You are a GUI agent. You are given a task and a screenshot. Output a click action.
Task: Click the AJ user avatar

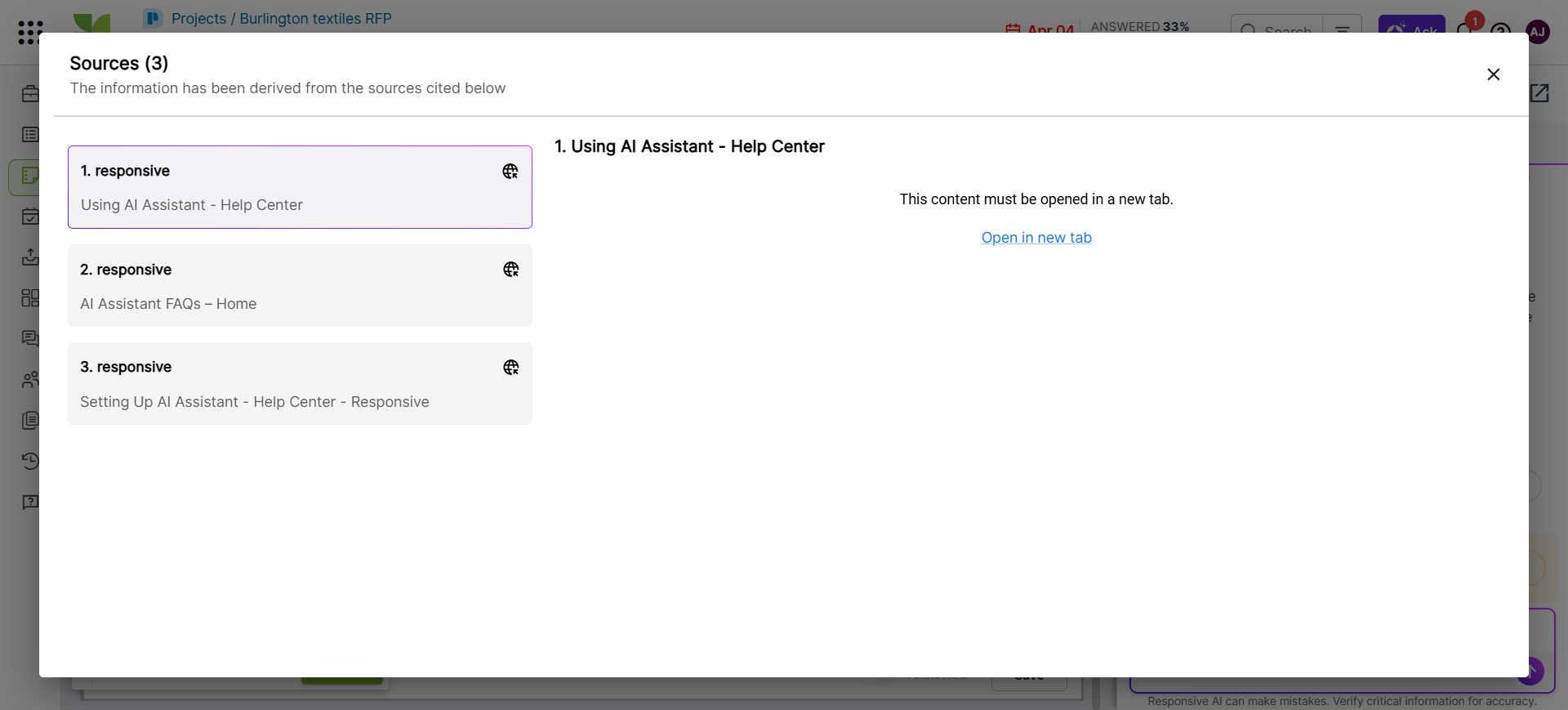1538,31
